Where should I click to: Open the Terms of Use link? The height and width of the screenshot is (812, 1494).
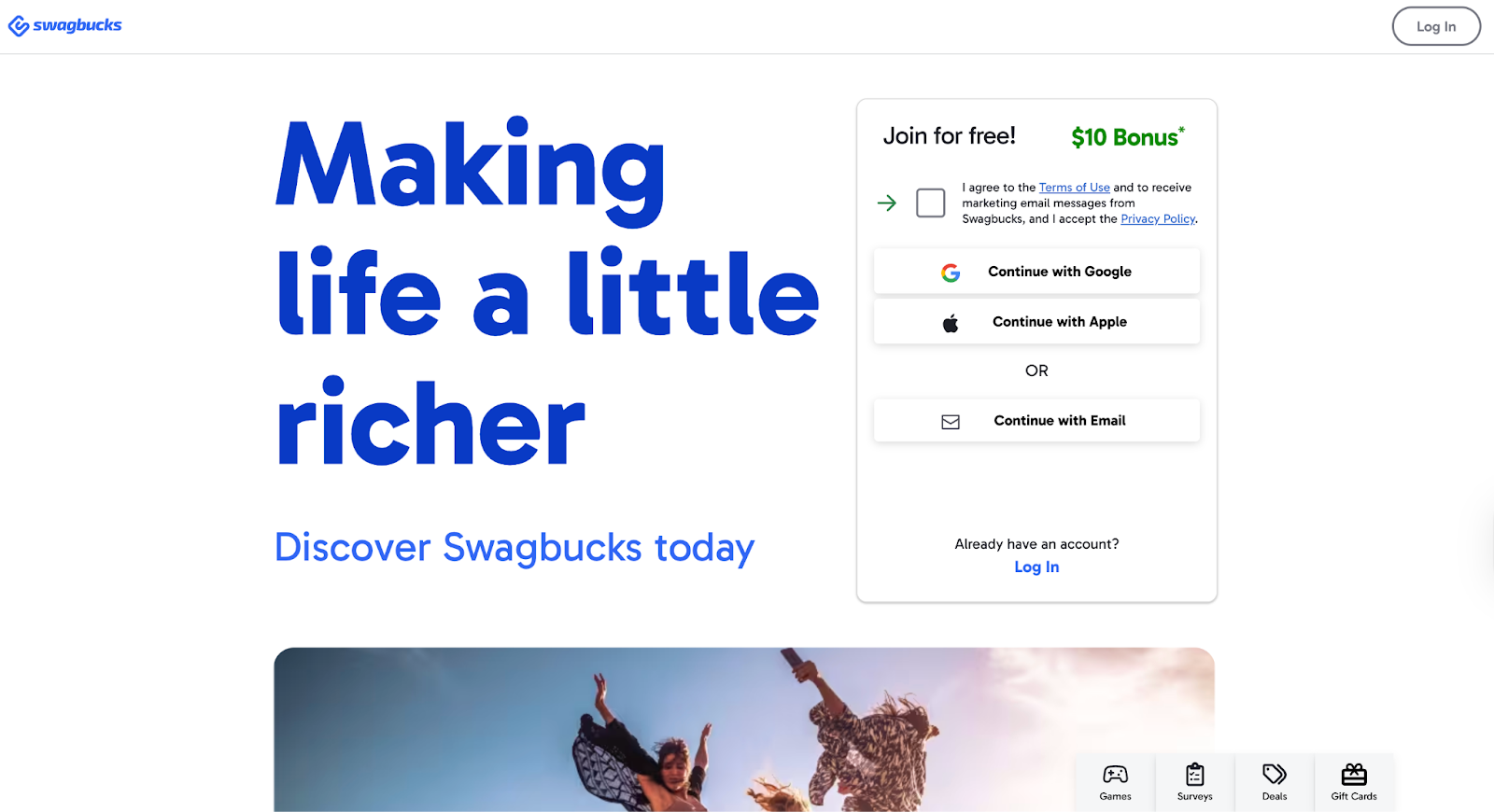(x=1075, y=188)
